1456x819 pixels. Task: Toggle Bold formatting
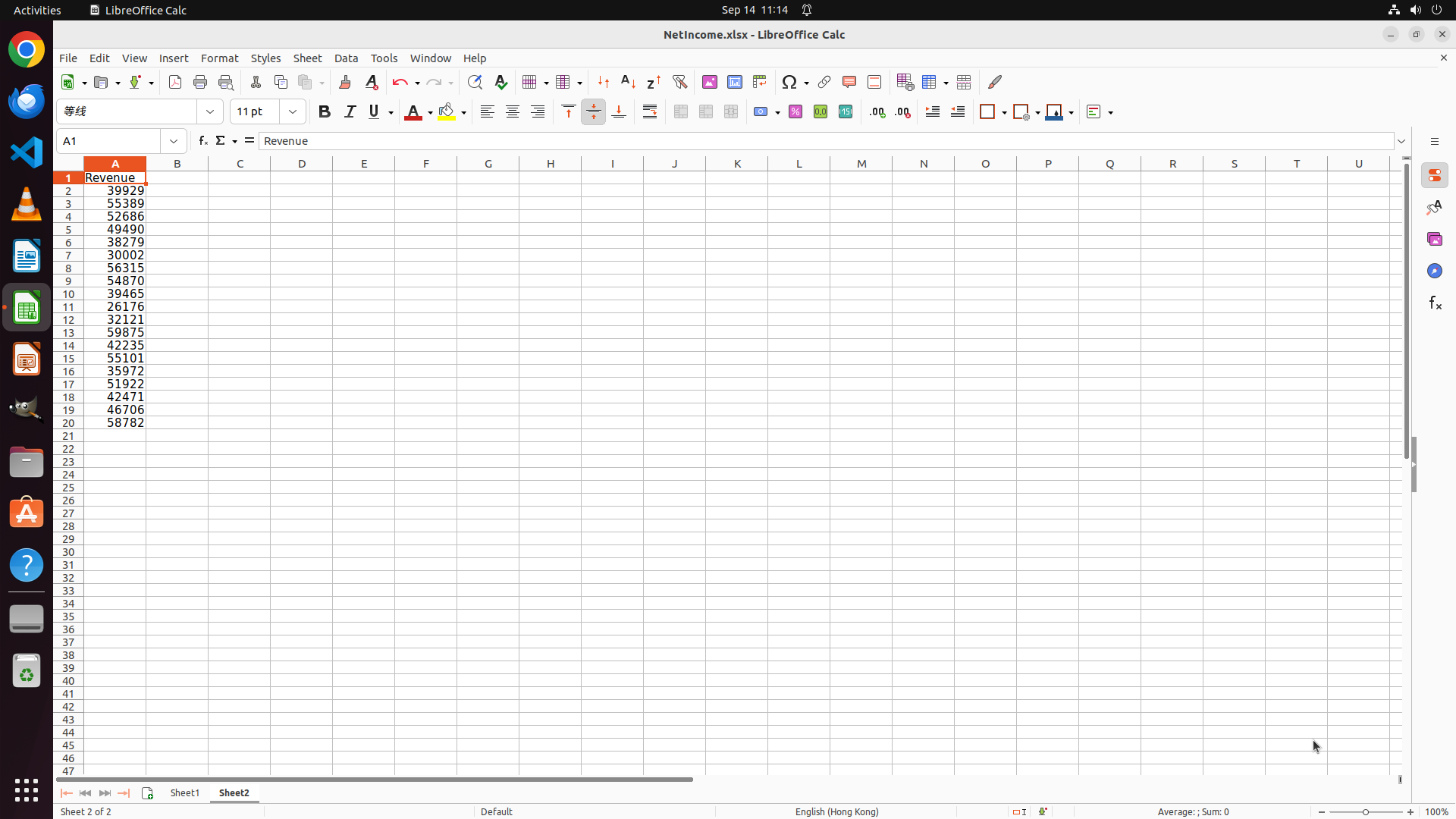[325, 112]
